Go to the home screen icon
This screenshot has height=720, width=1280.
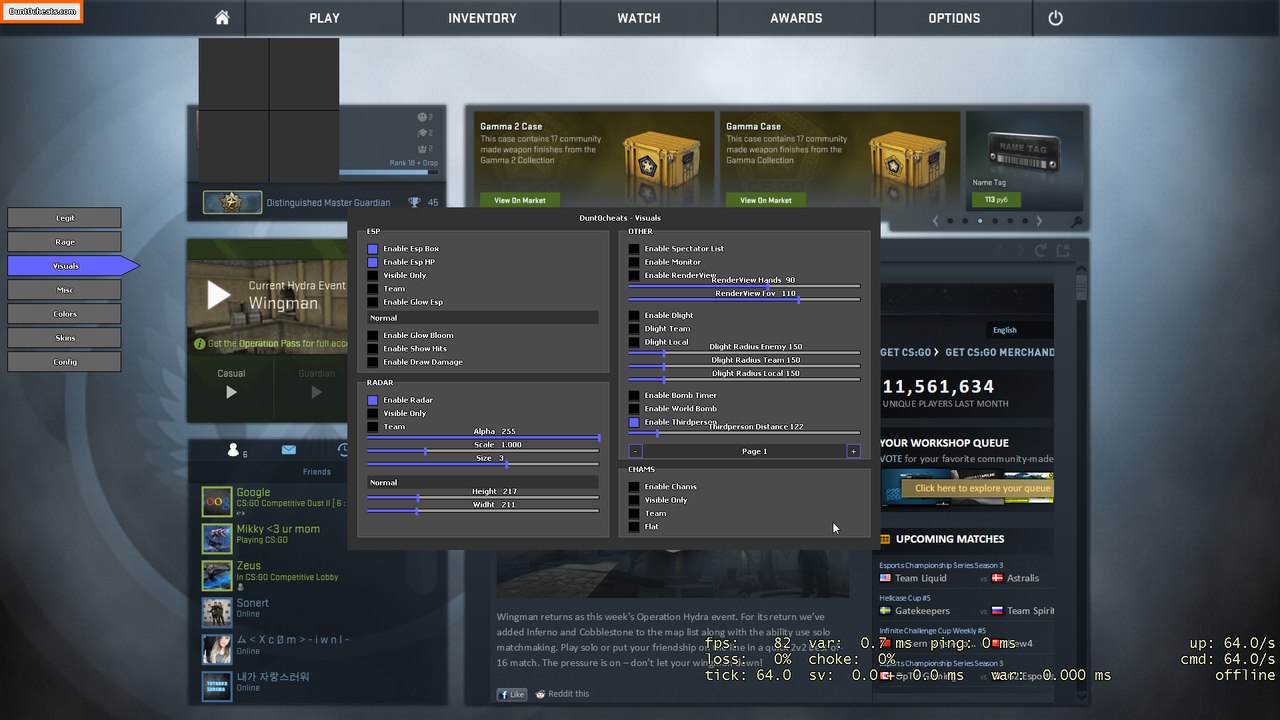(222, 18)
